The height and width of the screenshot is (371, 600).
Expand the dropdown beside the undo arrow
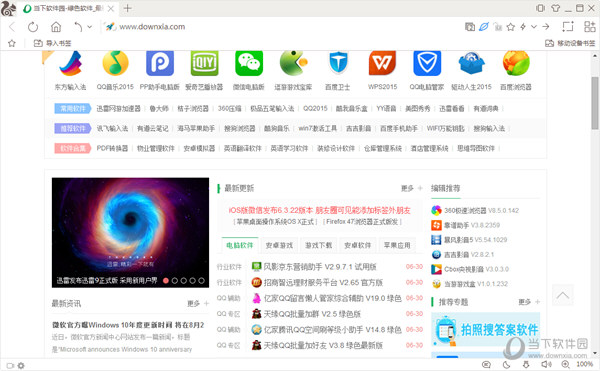pyautogui.click(x=90, y=27)
